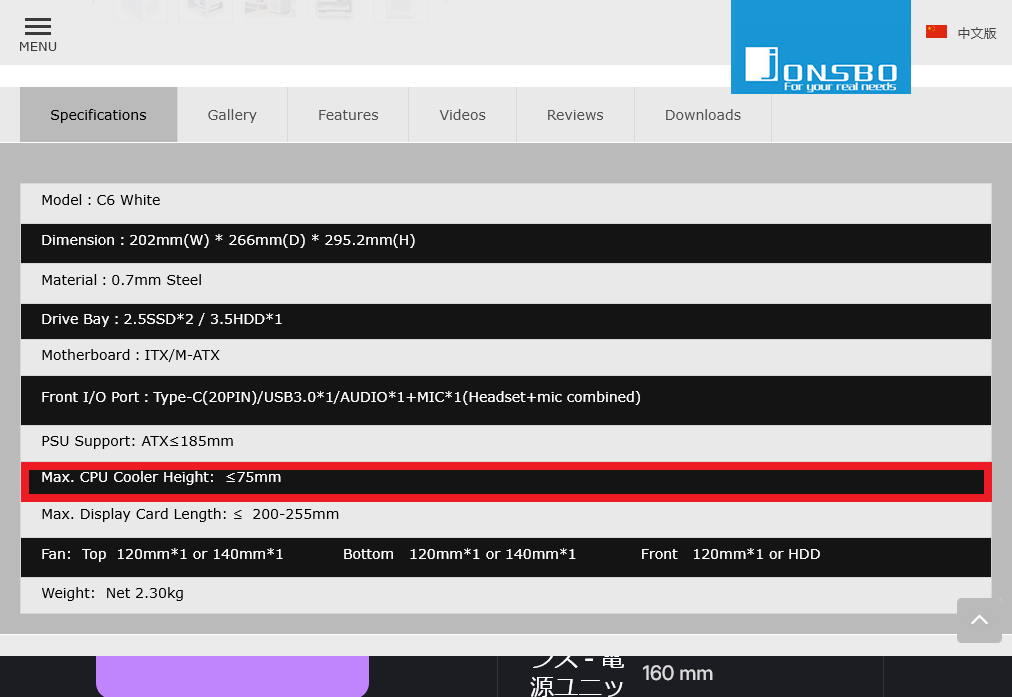Screen dimensions: 1012x697
Task: Select the Material 0.7mm Steel row
Action: (x=505, y=281)
